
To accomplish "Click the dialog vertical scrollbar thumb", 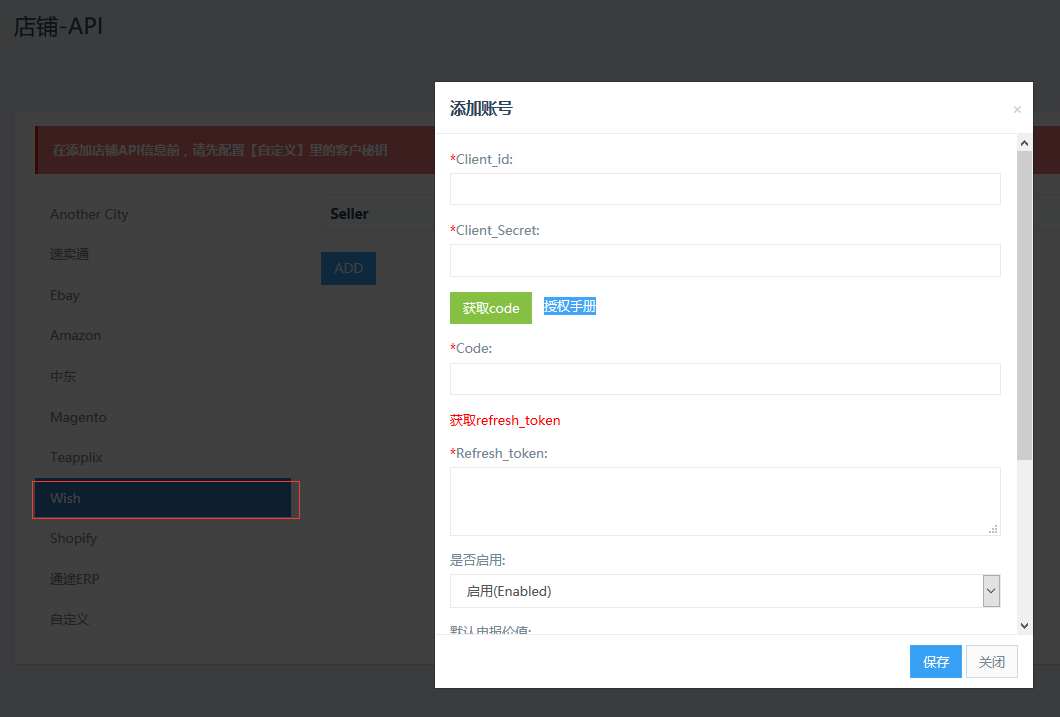I will (1024, 305).
